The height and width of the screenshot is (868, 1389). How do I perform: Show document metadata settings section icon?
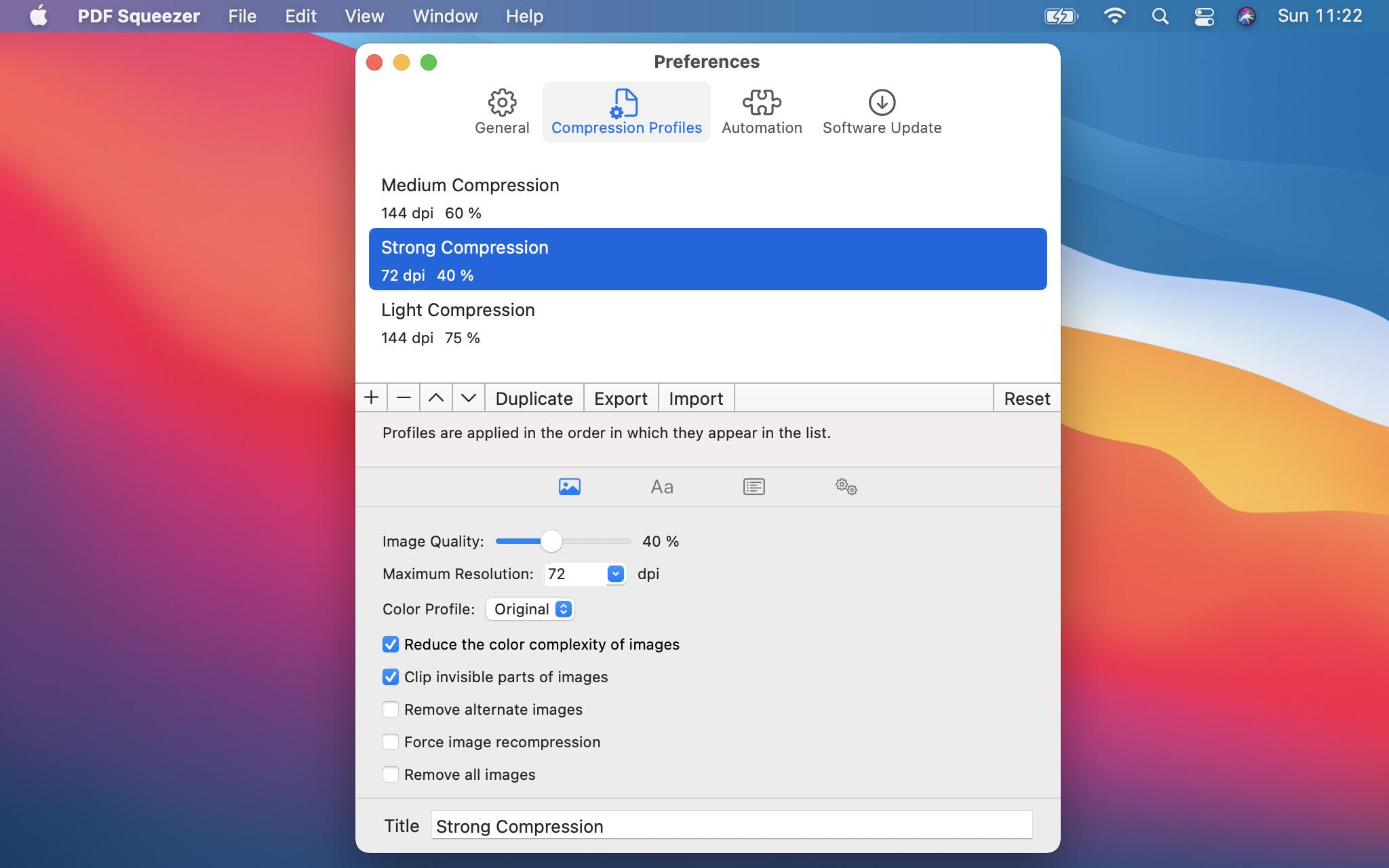pos(754,486)
